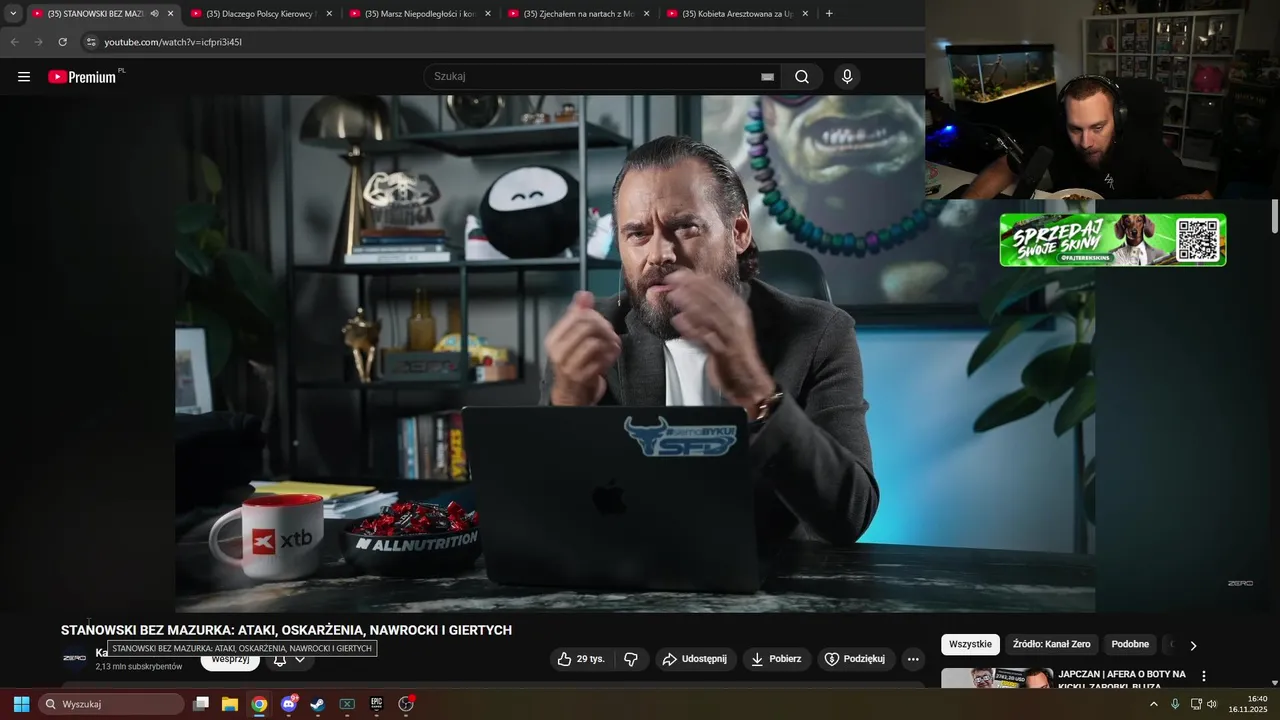This screenshot has width=1280, height=720.
Task: Open the Windows Start menu
Action: [21, 704]
